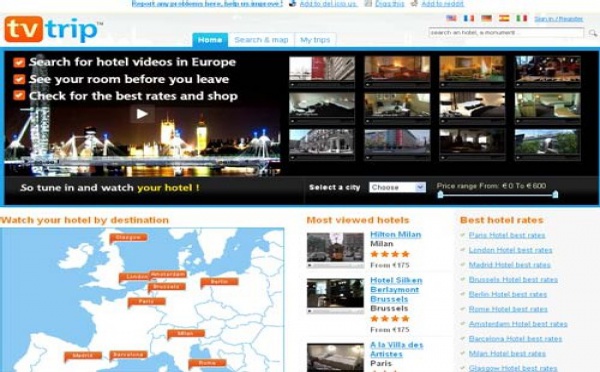Click the Rome tag on the map
The height and width of the screenshot is (372, 600).
[x=207, y=363]
